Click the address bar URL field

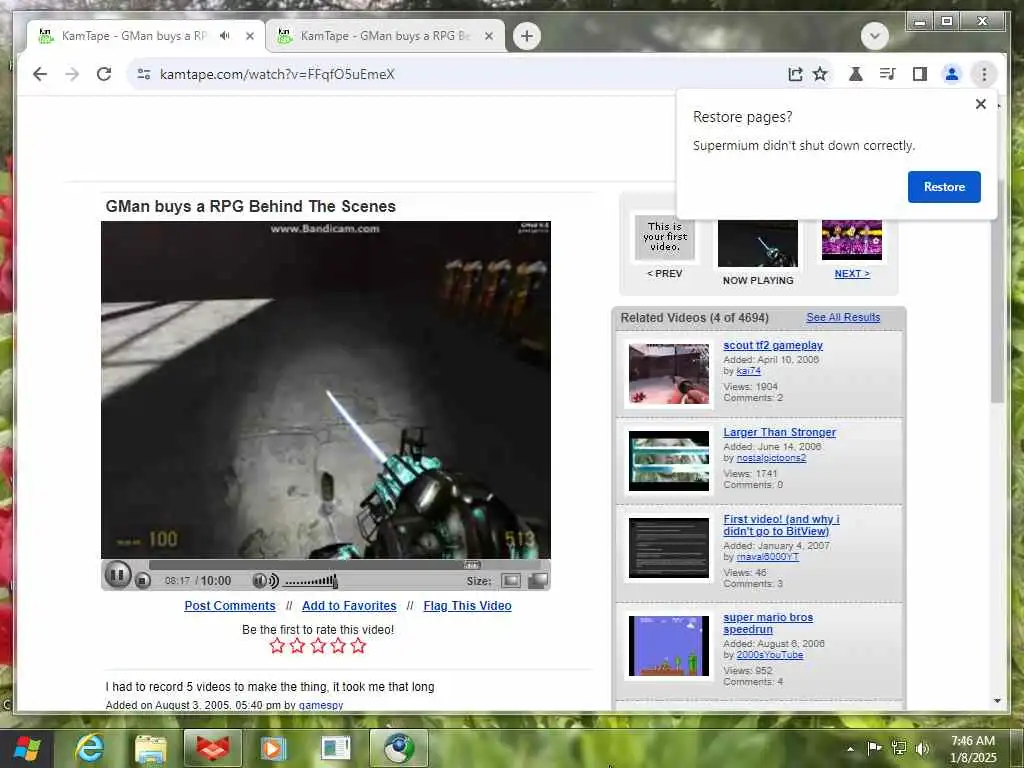coord(457,74)
